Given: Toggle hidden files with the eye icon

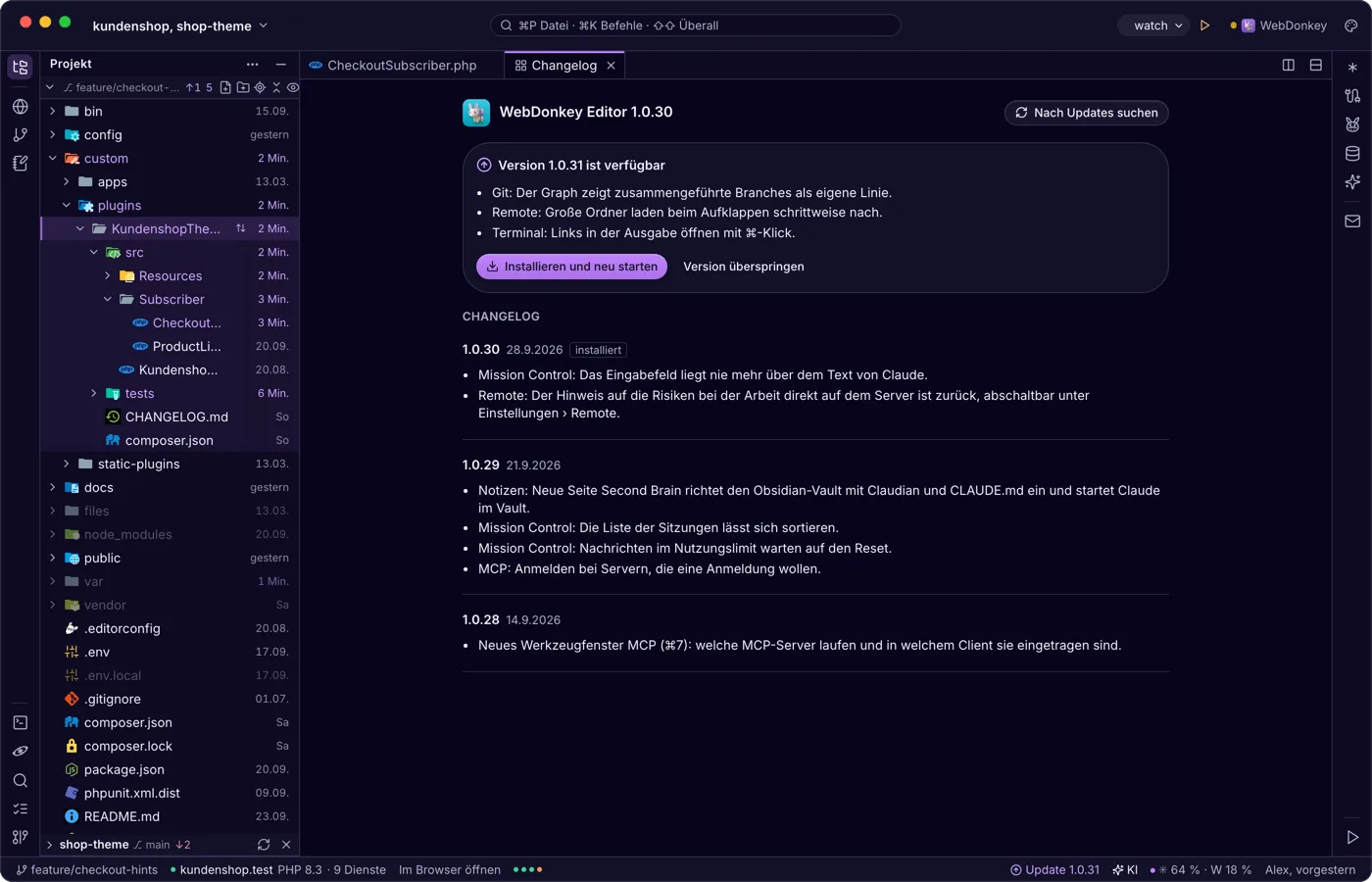Looking at the screenshot, I should 293,87.
